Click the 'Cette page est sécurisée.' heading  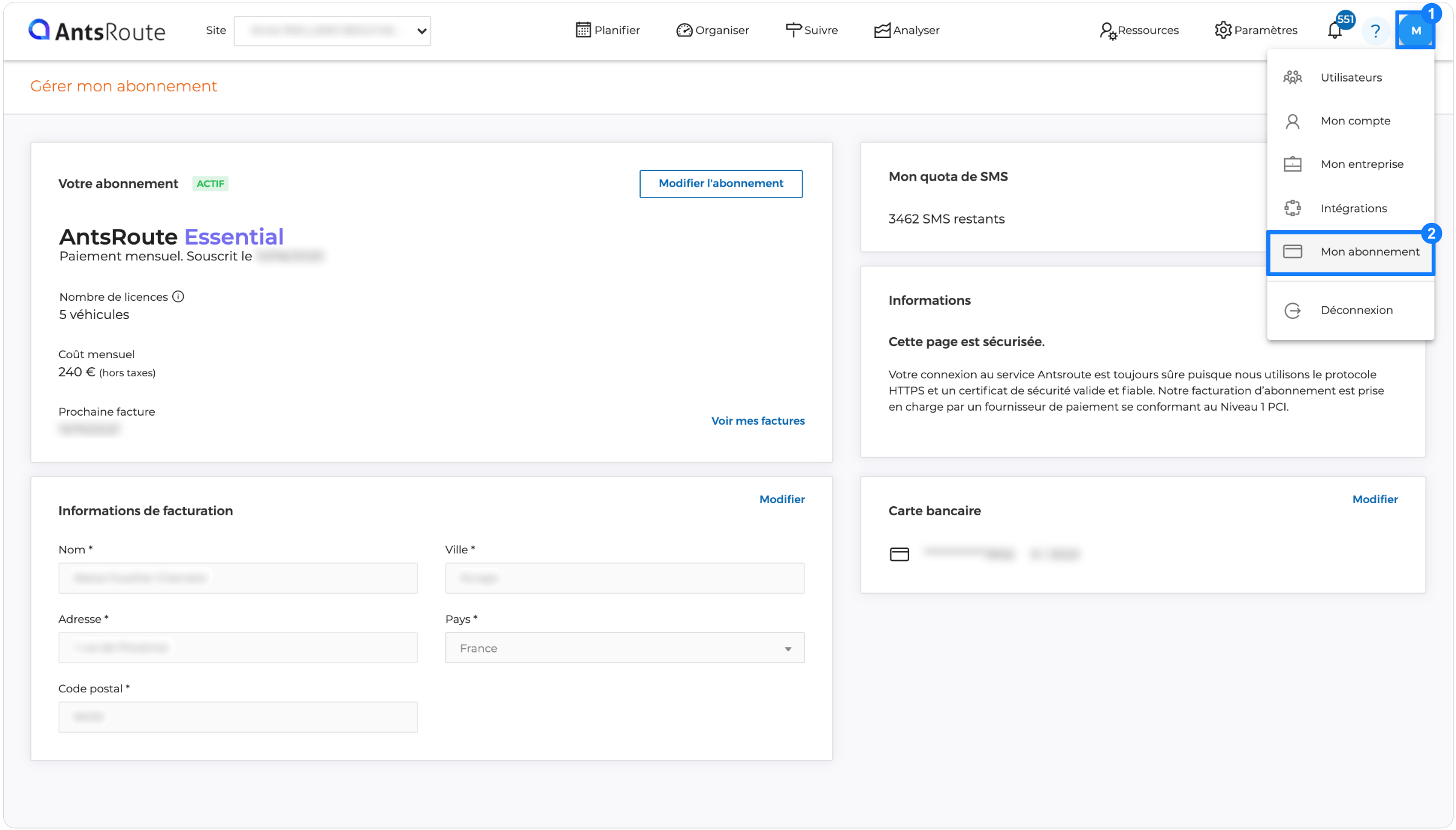[966, 342]
